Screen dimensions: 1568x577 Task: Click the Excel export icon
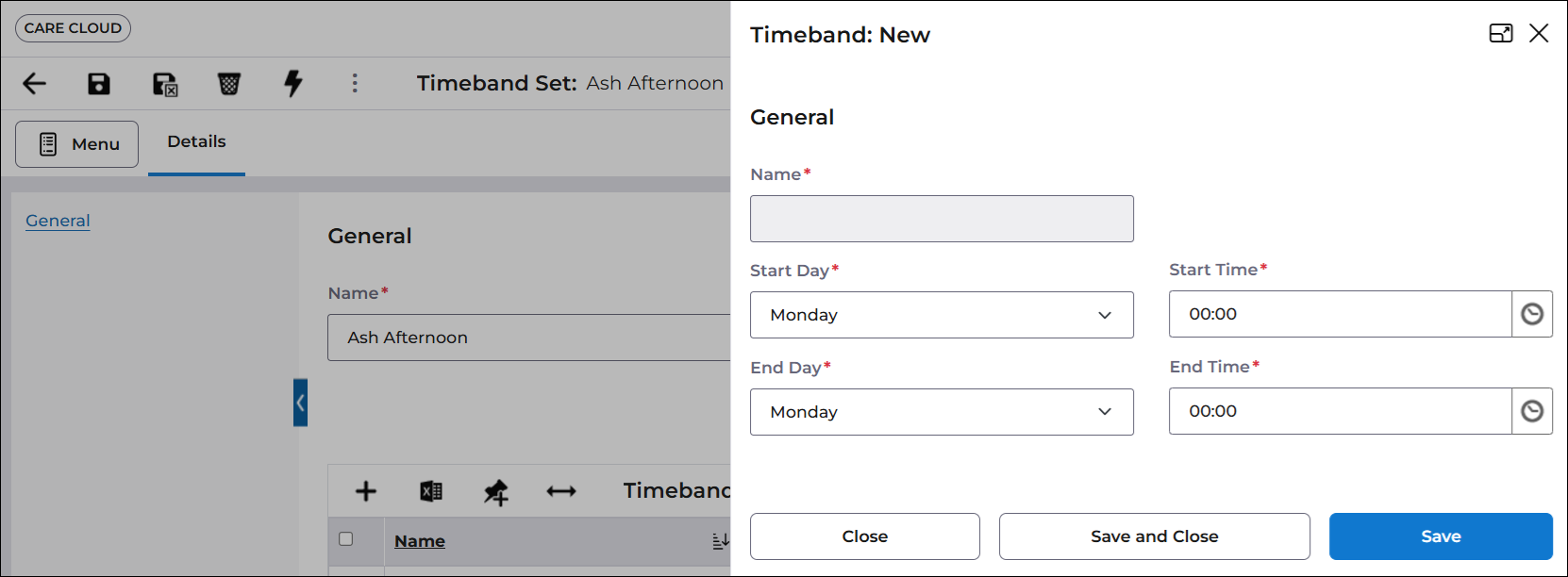click(x=431, y=491)
